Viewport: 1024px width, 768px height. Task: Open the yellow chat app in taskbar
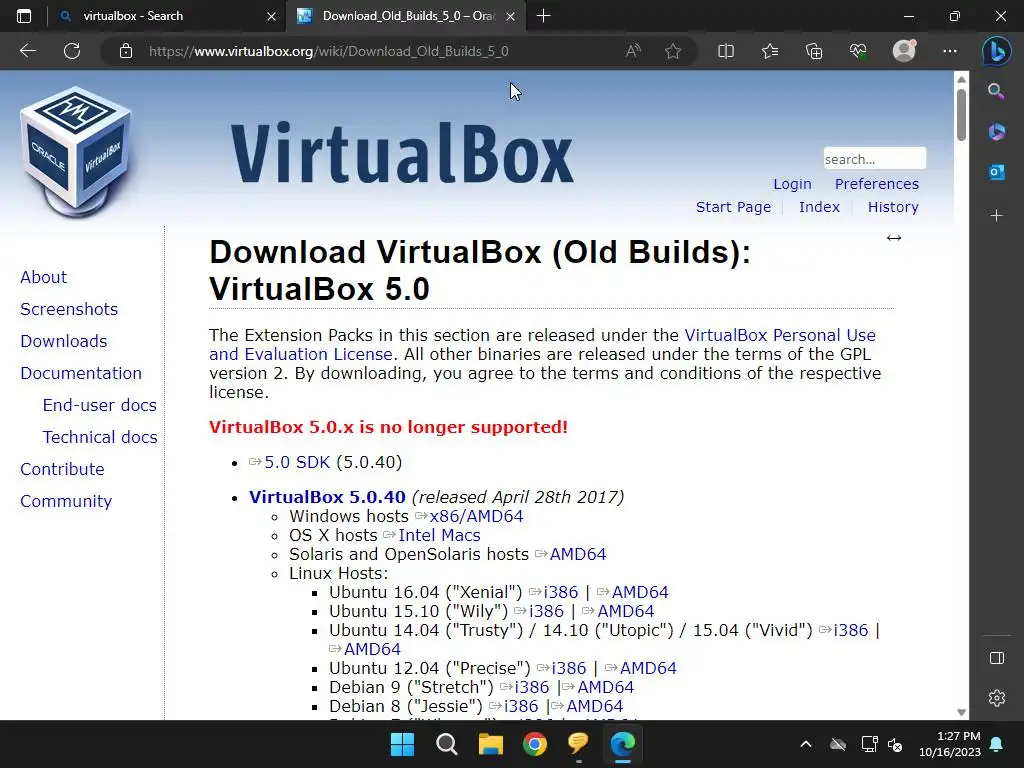pyautogui.click(x=579, y=744)
